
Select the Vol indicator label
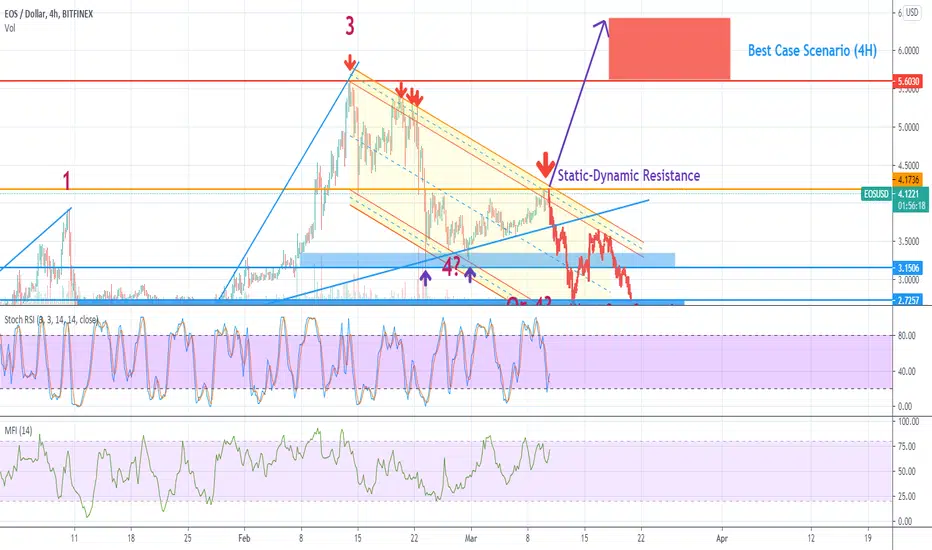[x=10, y=28]
